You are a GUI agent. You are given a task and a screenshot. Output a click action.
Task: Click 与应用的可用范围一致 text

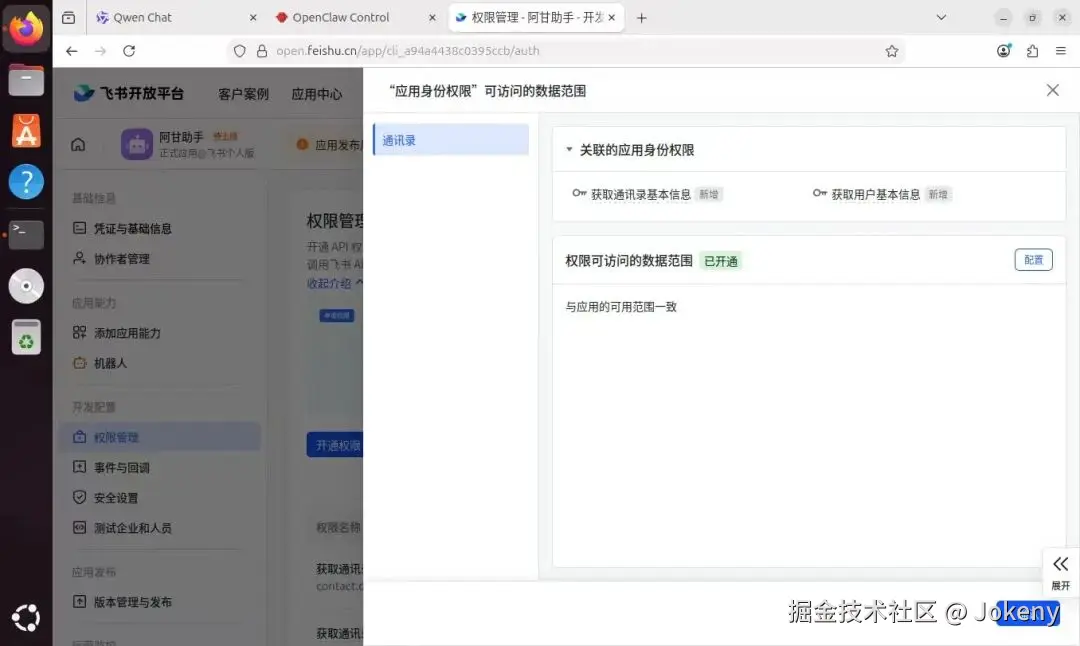621,306
